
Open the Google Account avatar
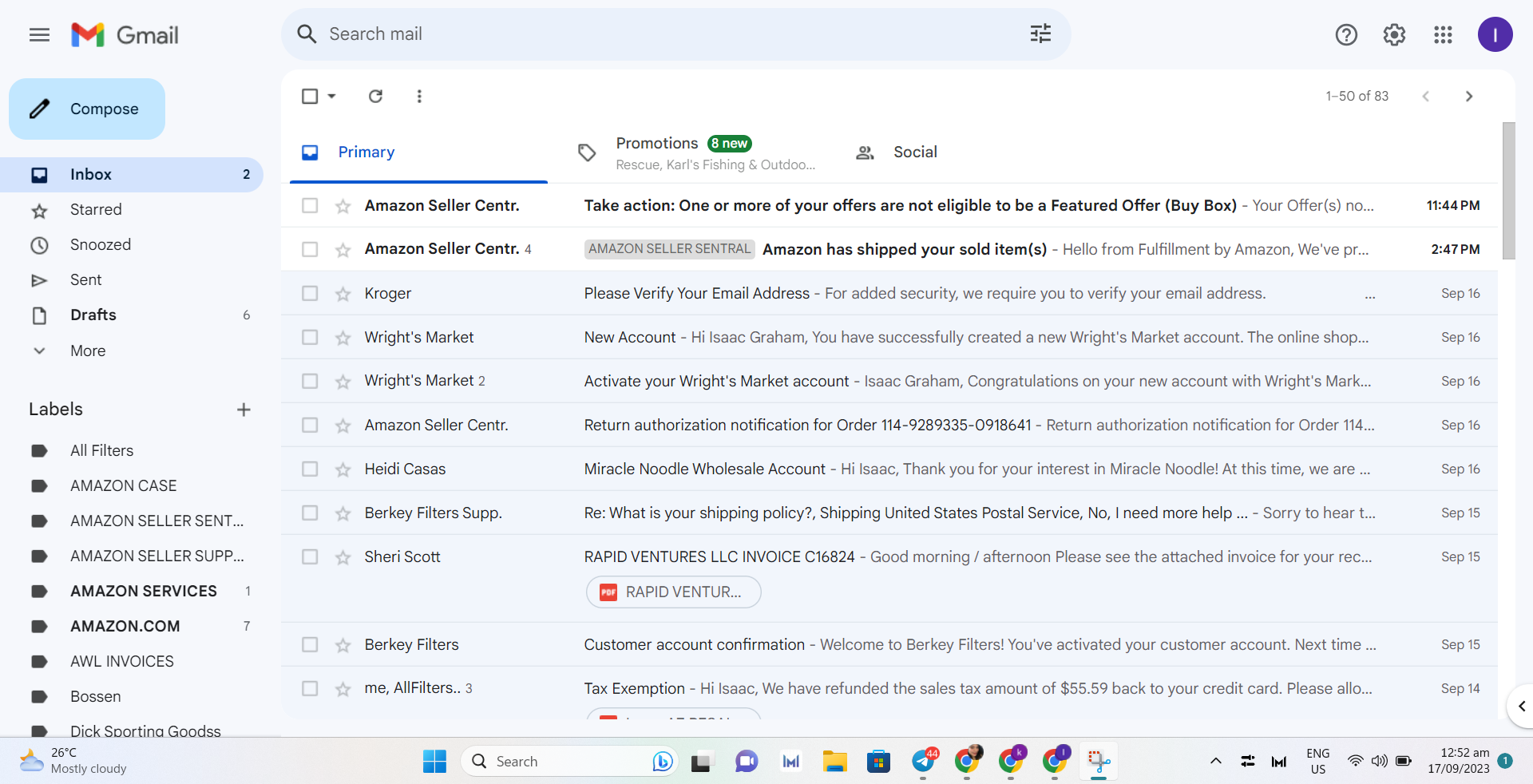tap(1495, 34)
